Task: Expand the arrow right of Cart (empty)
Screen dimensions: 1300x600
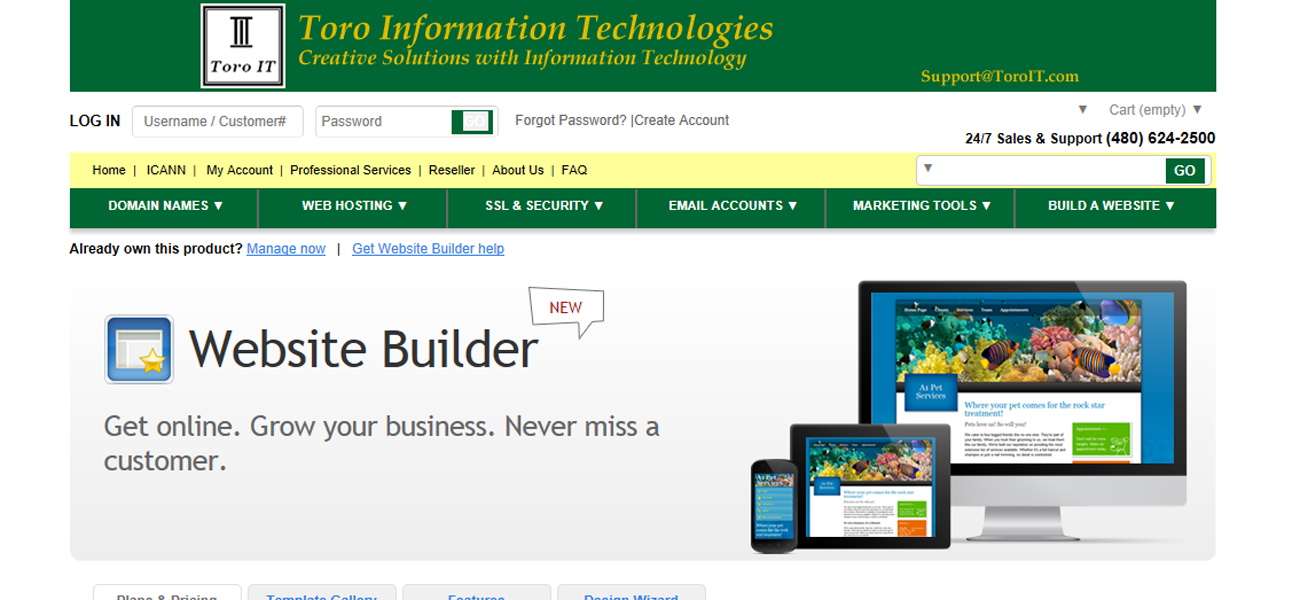Action: tap(1197, 110)
